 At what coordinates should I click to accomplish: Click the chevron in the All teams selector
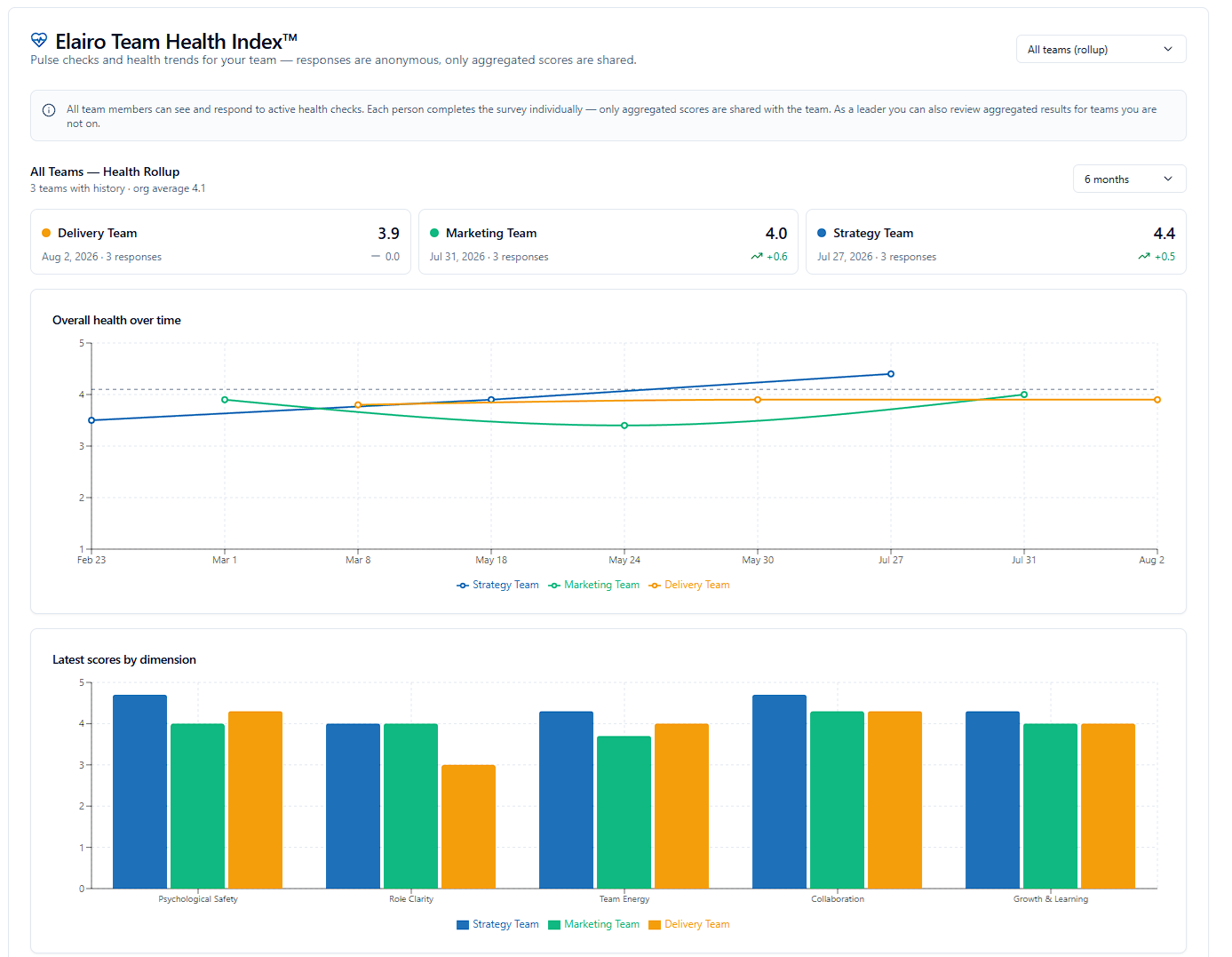(x=1168, y=50)
